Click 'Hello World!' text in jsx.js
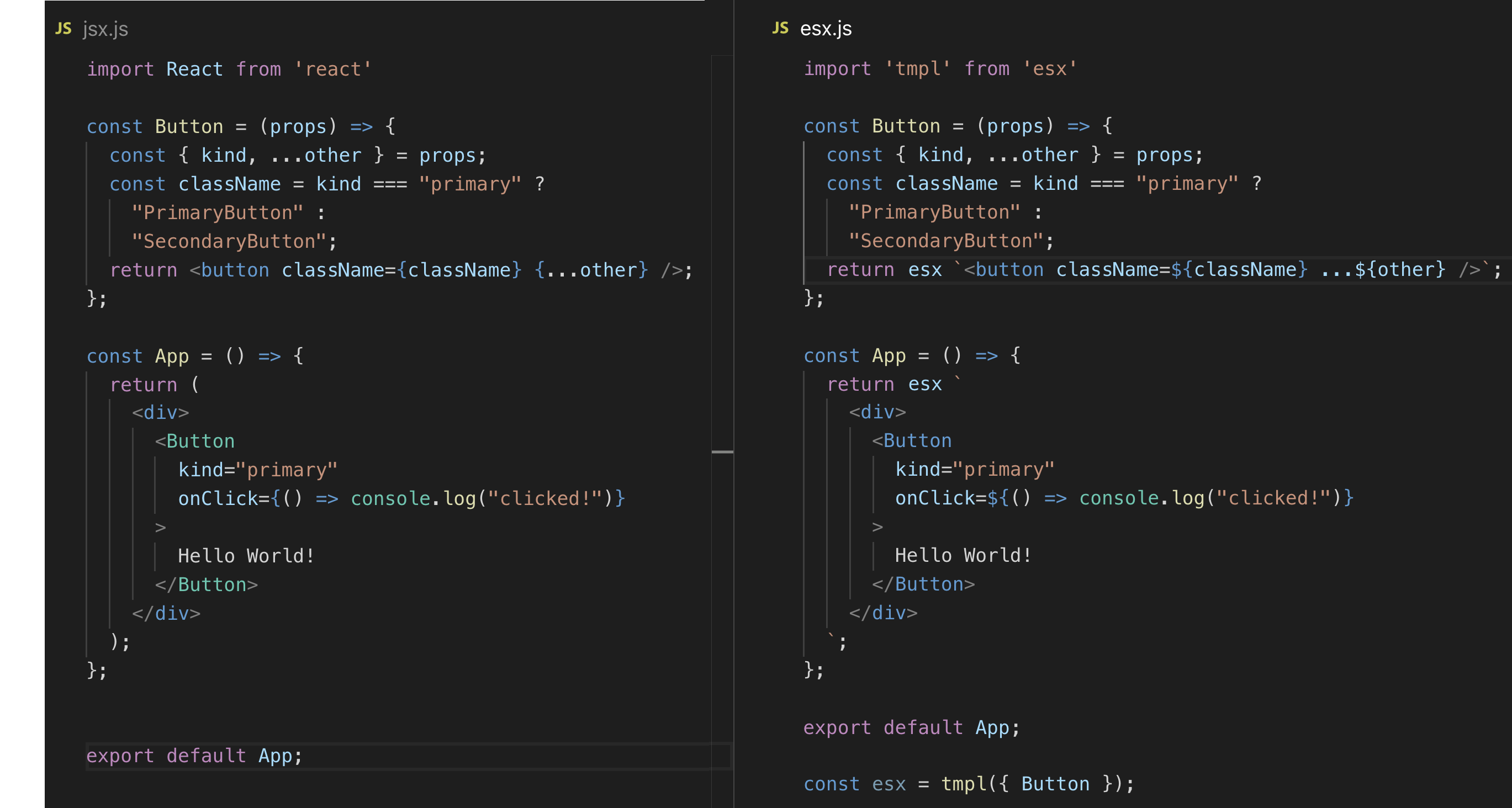The width and height of the screenshot is (1512, 808). coord(246,556)
